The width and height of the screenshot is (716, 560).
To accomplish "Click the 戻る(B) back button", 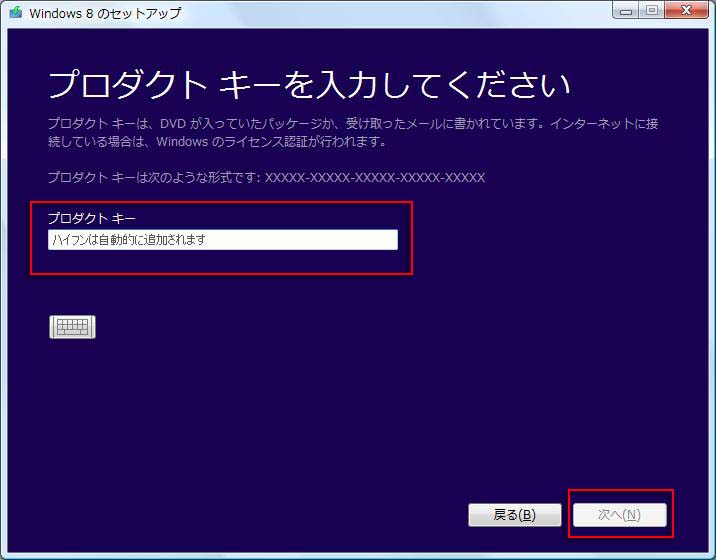I will (515, 515).
